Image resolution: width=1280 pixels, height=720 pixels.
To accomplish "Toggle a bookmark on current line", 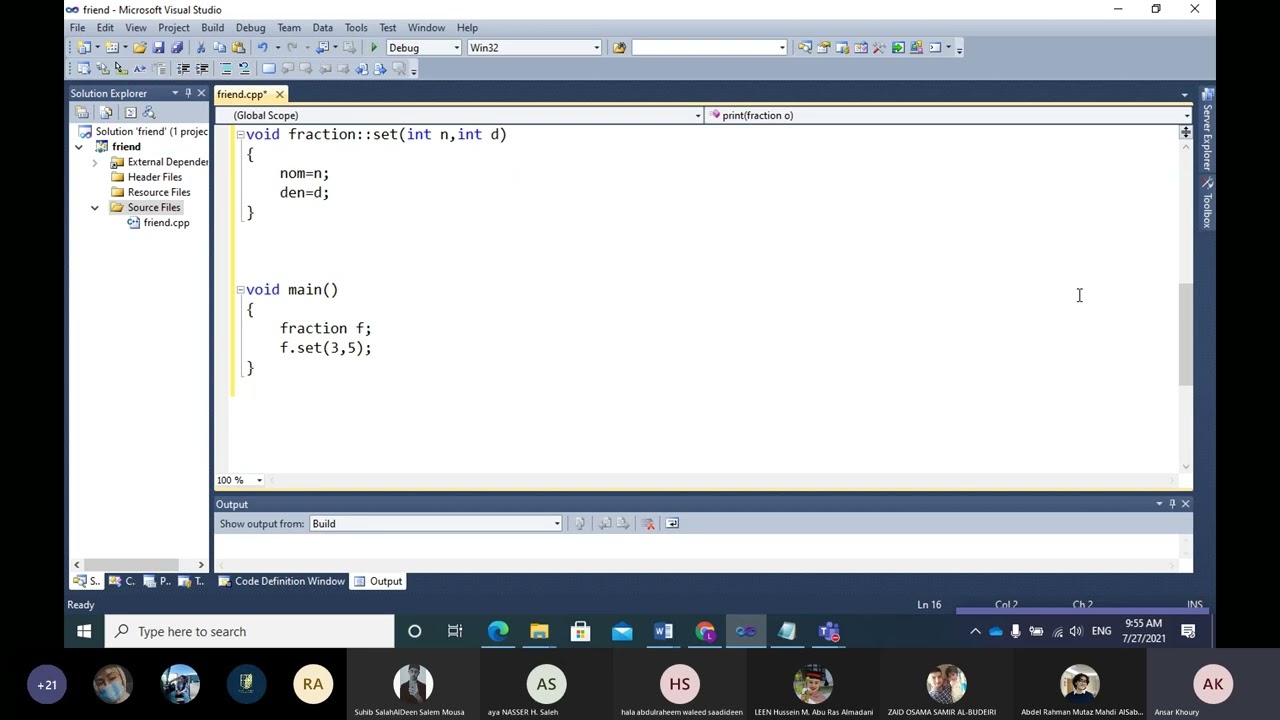I will pyautogui.click(x=268, y=68).
